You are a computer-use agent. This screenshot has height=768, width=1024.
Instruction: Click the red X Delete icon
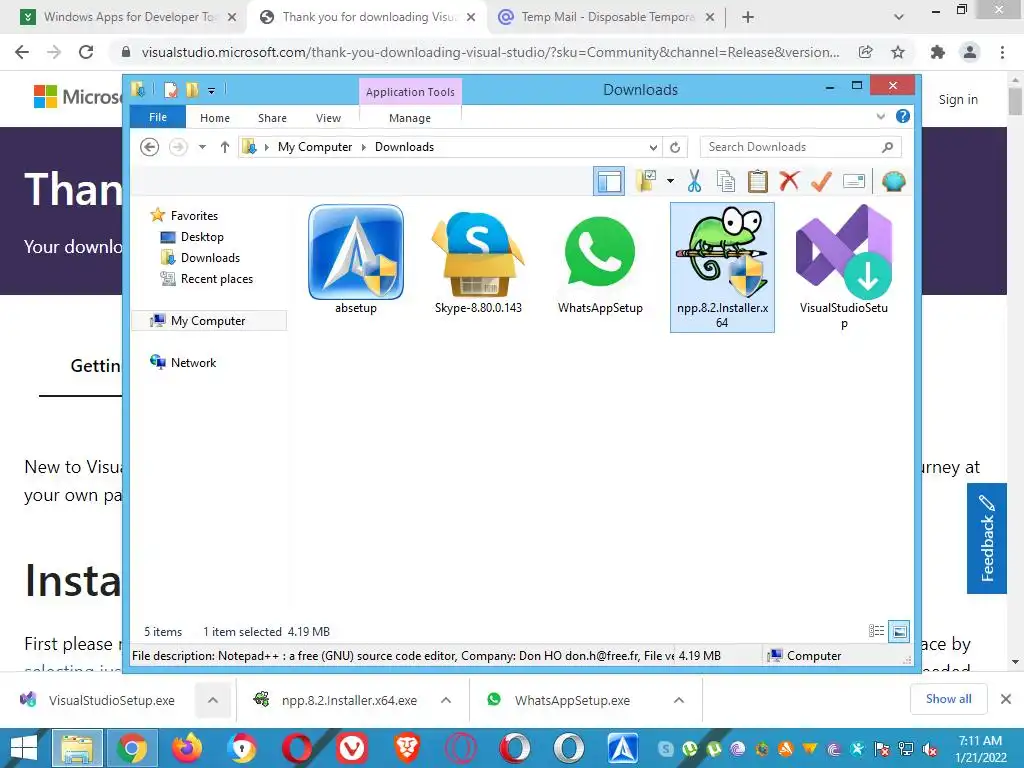[x=789, y=180]
